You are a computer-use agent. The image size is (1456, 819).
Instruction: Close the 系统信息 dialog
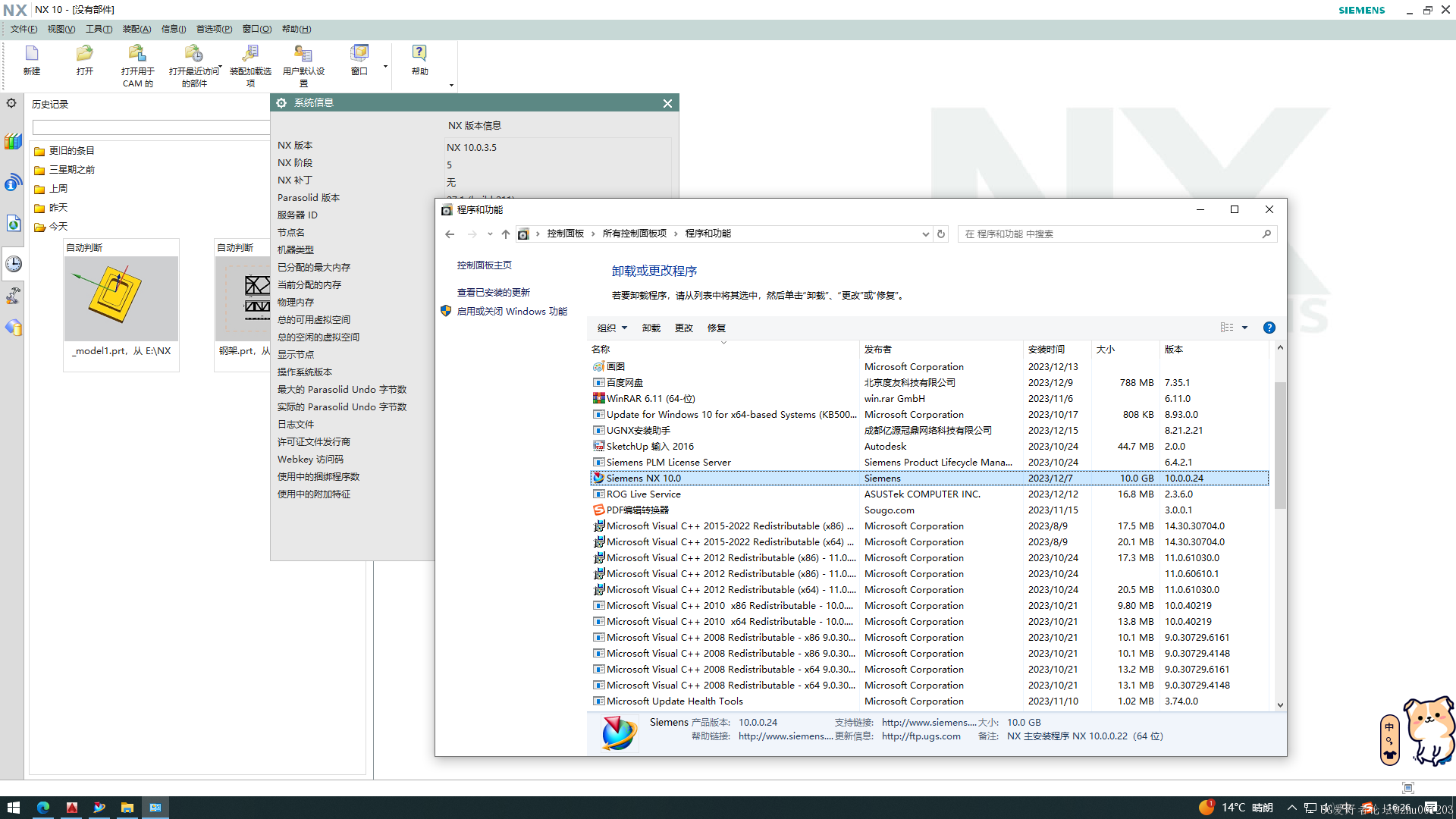coord(667,104)
